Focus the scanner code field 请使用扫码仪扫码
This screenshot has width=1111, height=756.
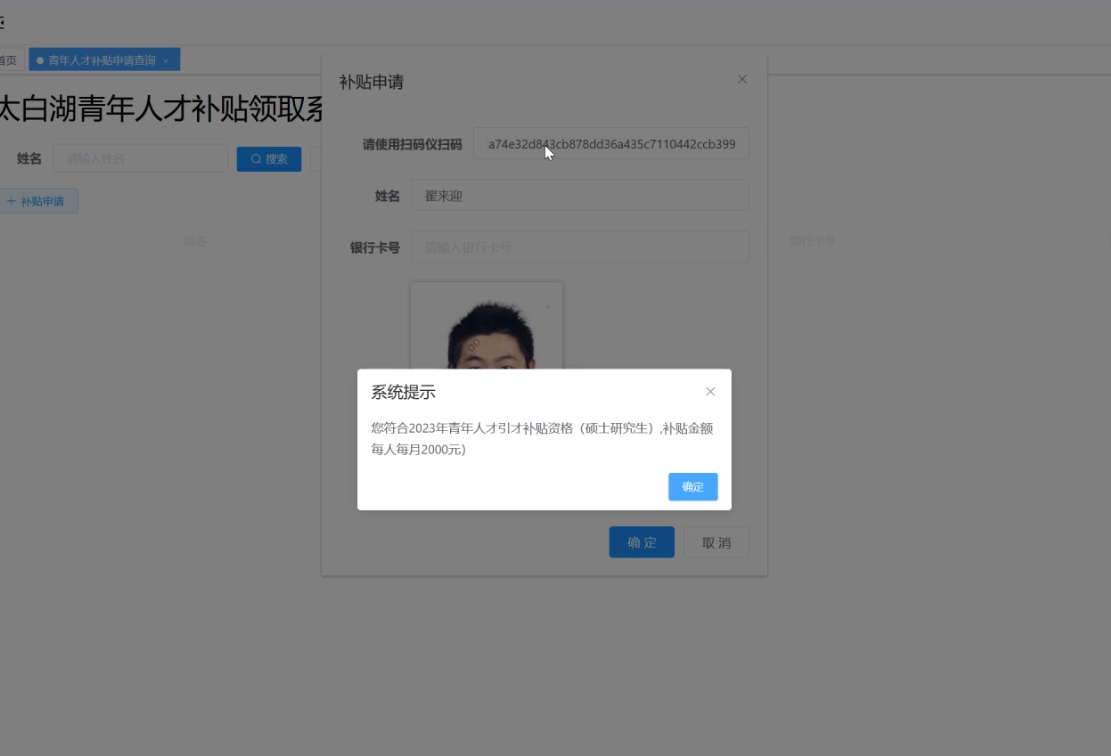pyautogui.click(x=610, y=144)
